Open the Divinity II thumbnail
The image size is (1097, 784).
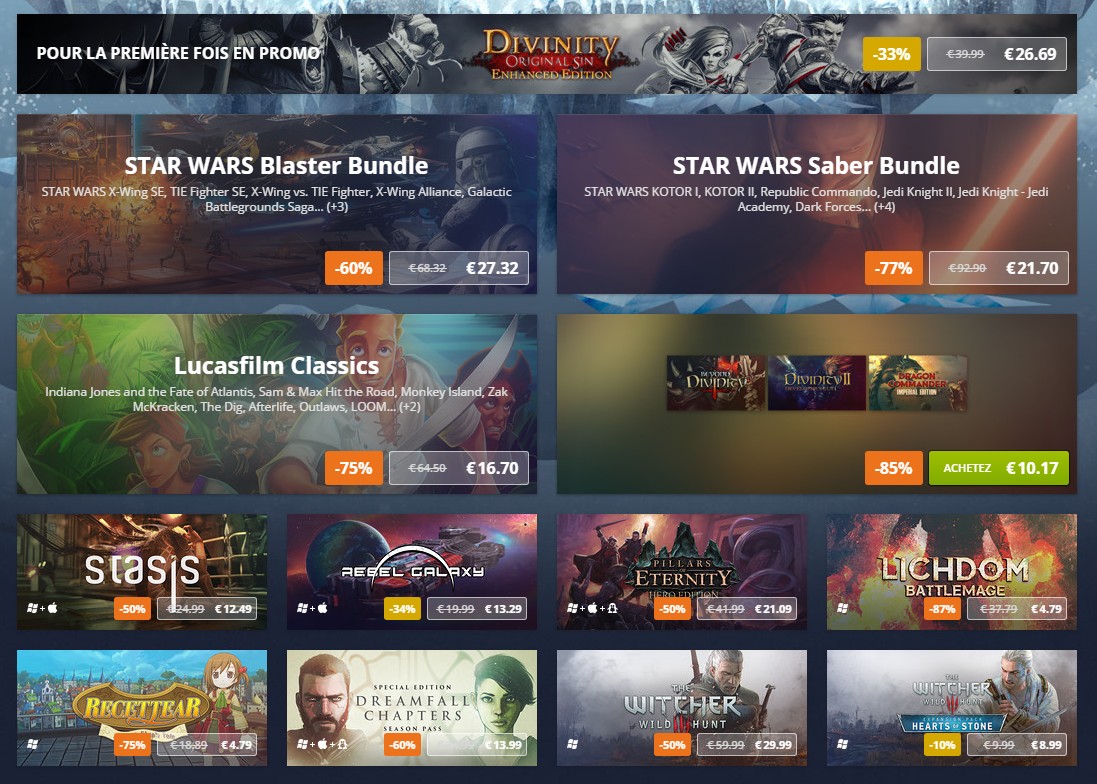(x=816, y=383)
